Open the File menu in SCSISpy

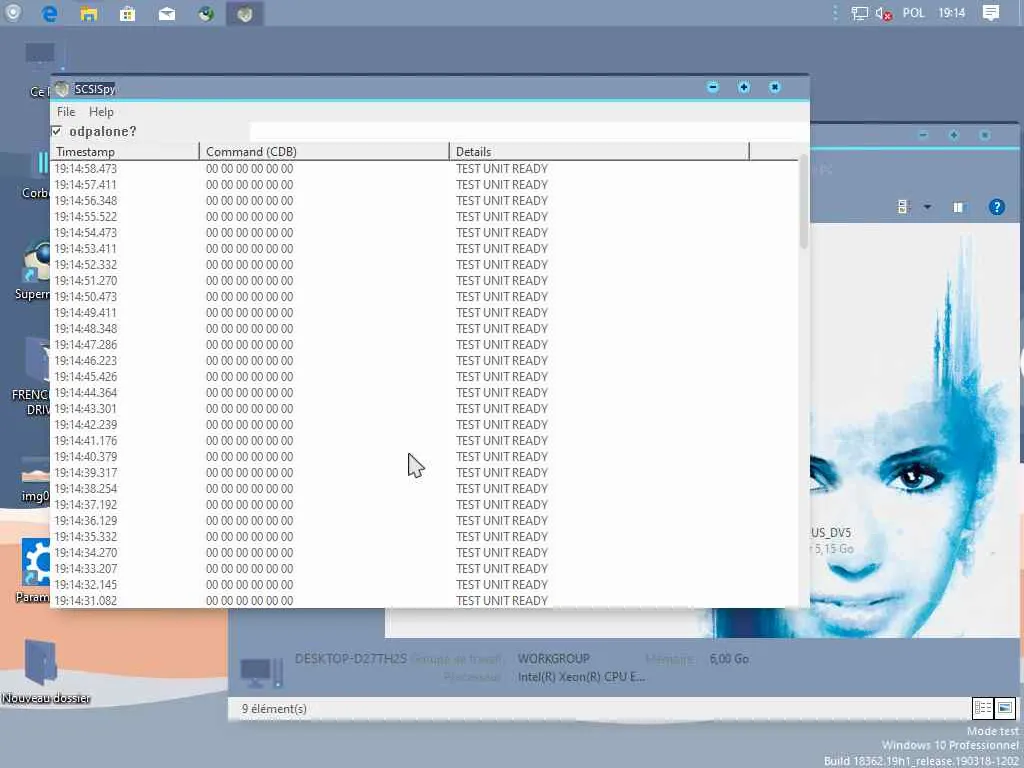click(x=66, y=112)
